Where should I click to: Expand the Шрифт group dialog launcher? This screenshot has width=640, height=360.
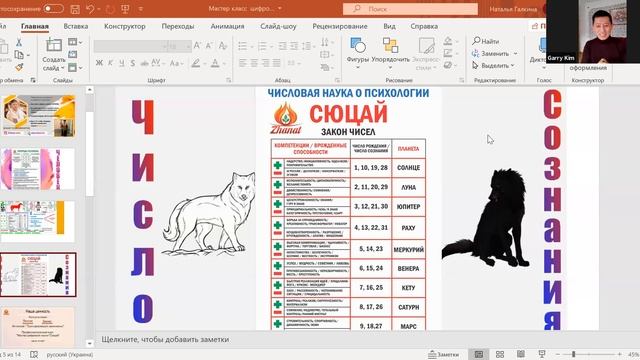[228, 80]
